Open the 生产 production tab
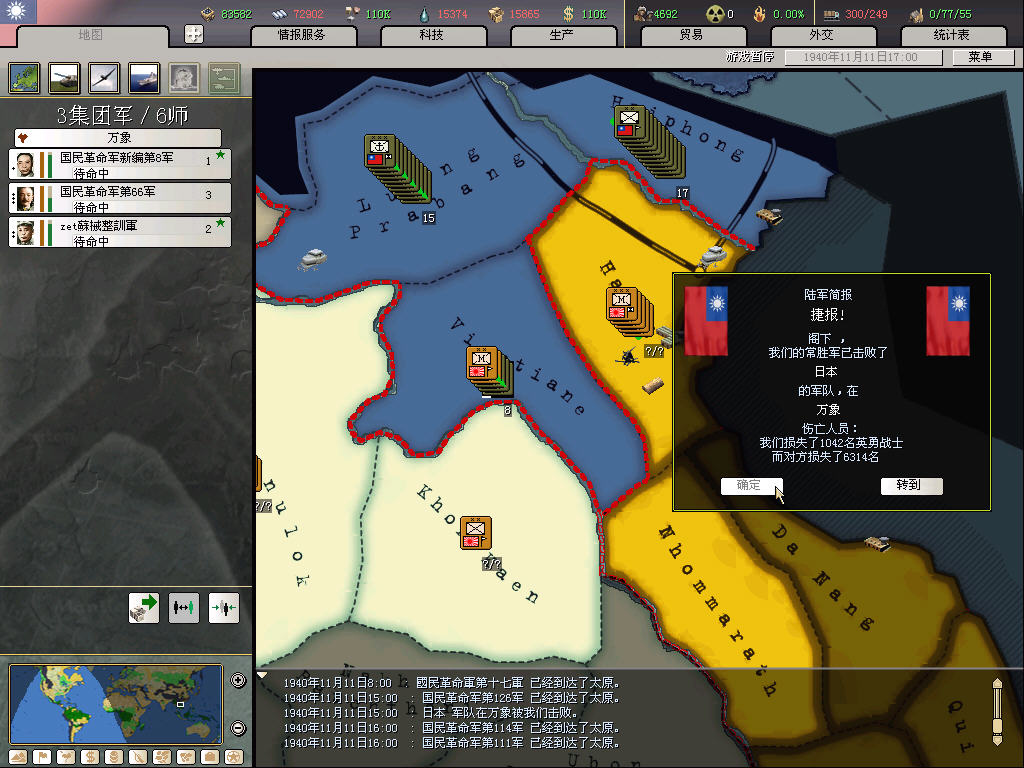This screenshot has height=768, width=1024. tap(561, 35)
